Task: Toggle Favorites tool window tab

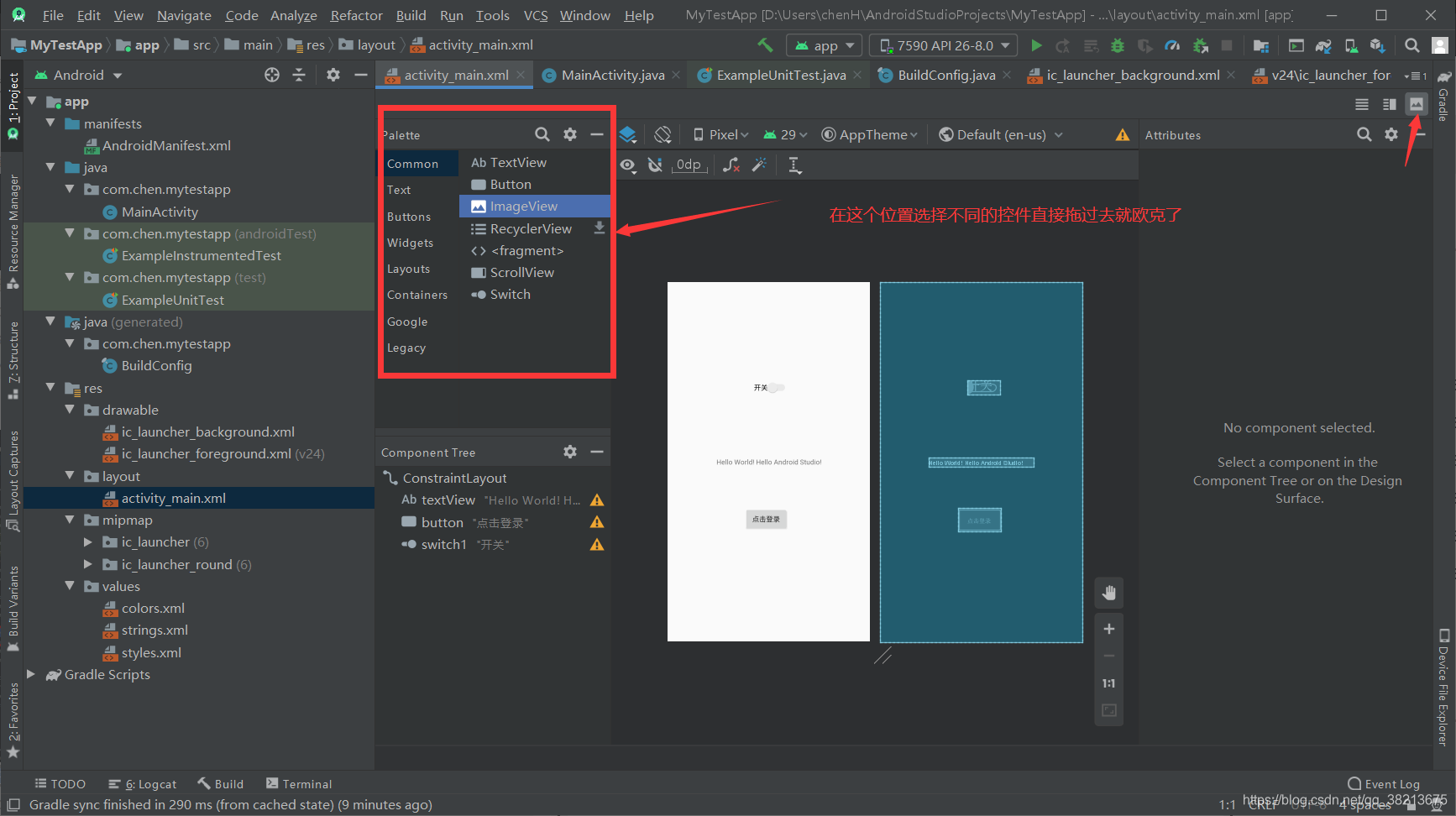Action: pos(13,720)
